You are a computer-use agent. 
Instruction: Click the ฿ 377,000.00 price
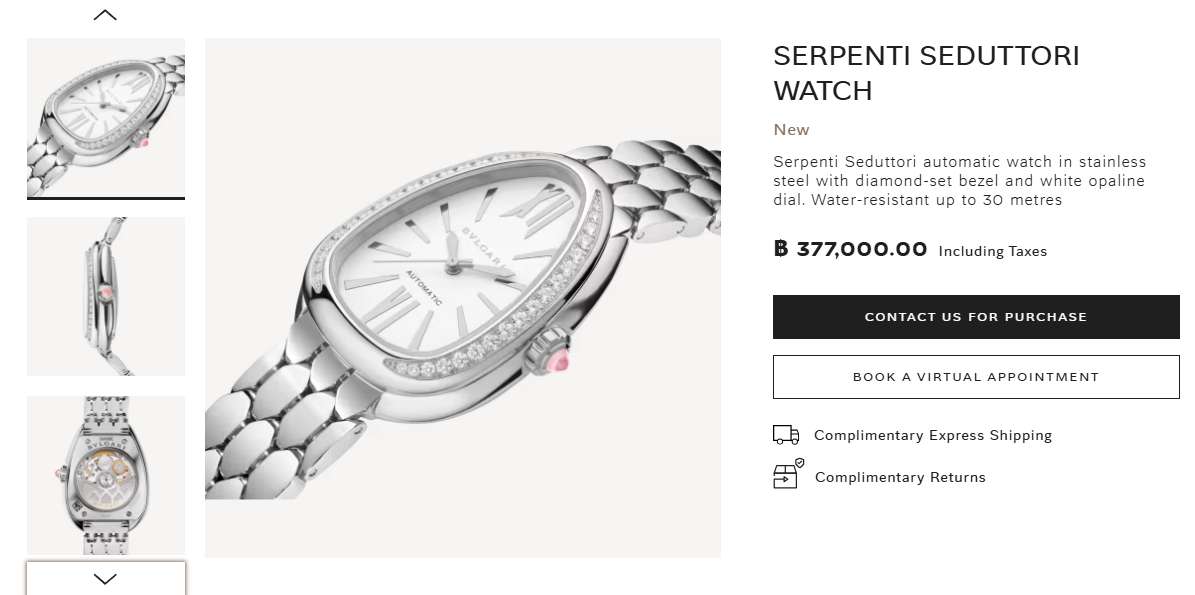(850, 249)
